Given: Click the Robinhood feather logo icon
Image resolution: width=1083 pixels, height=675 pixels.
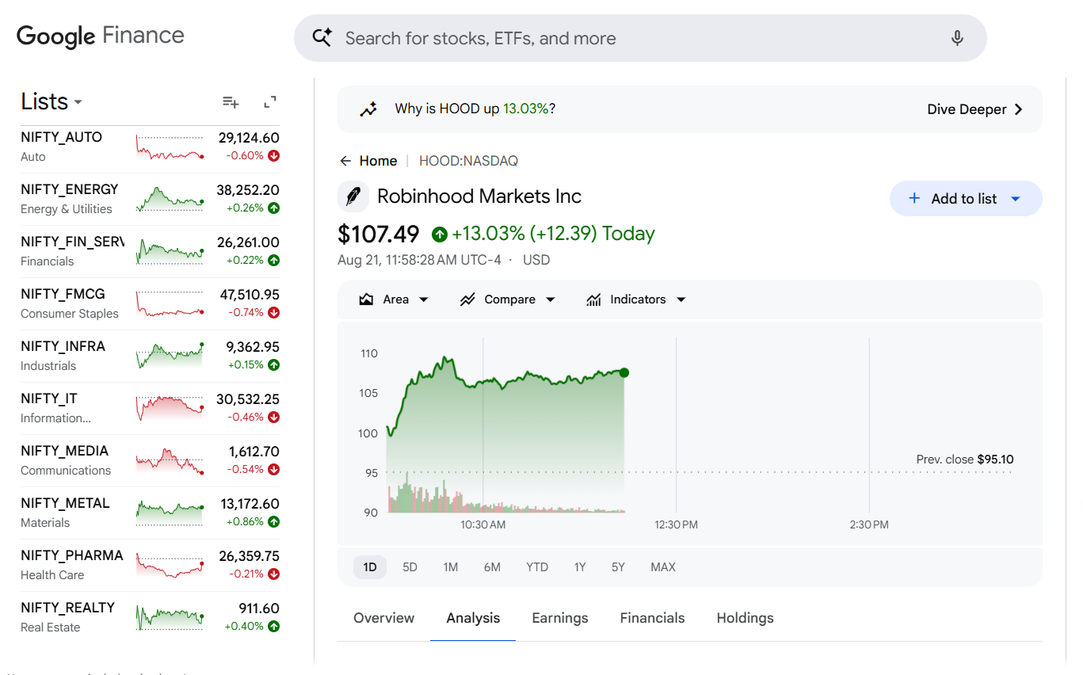Looking at the screenshot, I should pos(353,196).
